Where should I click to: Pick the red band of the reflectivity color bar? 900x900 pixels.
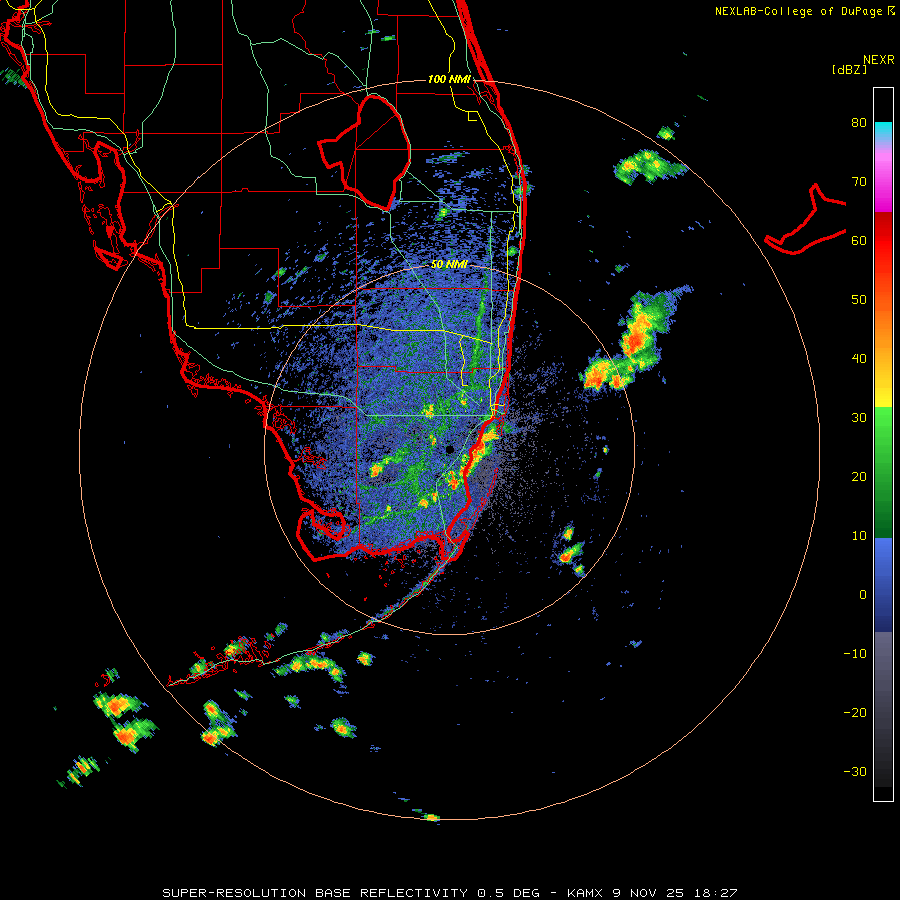pyautogui.click(x=883, y=241)
